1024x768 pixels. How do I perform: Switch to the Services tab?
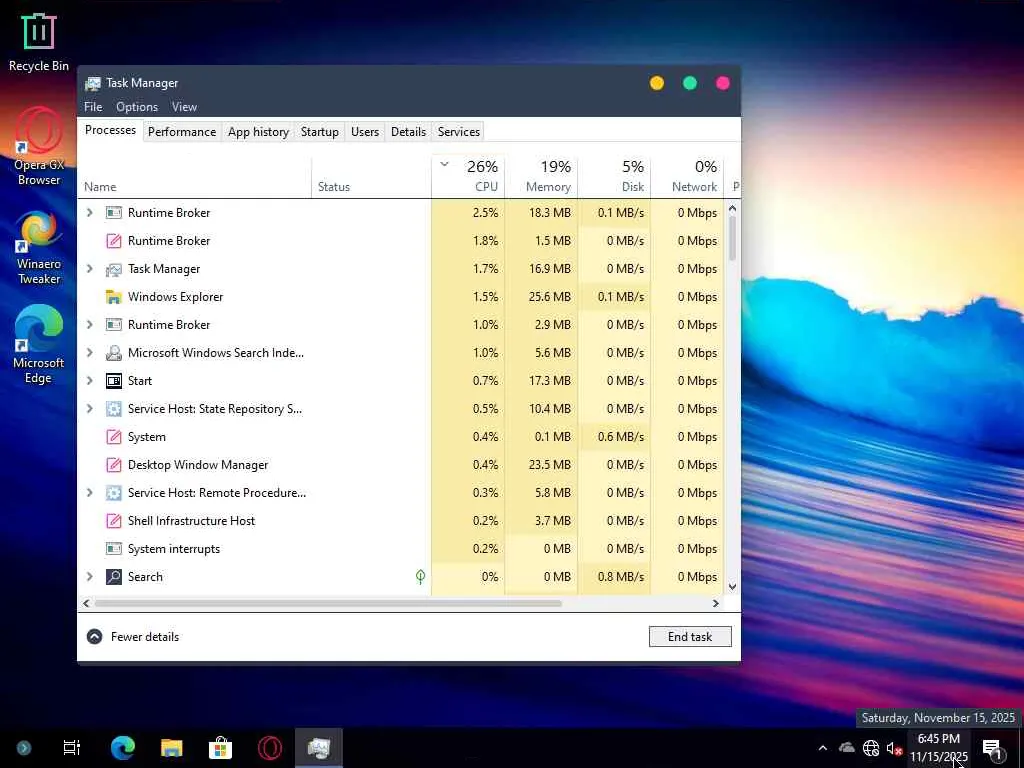point(458,132)
